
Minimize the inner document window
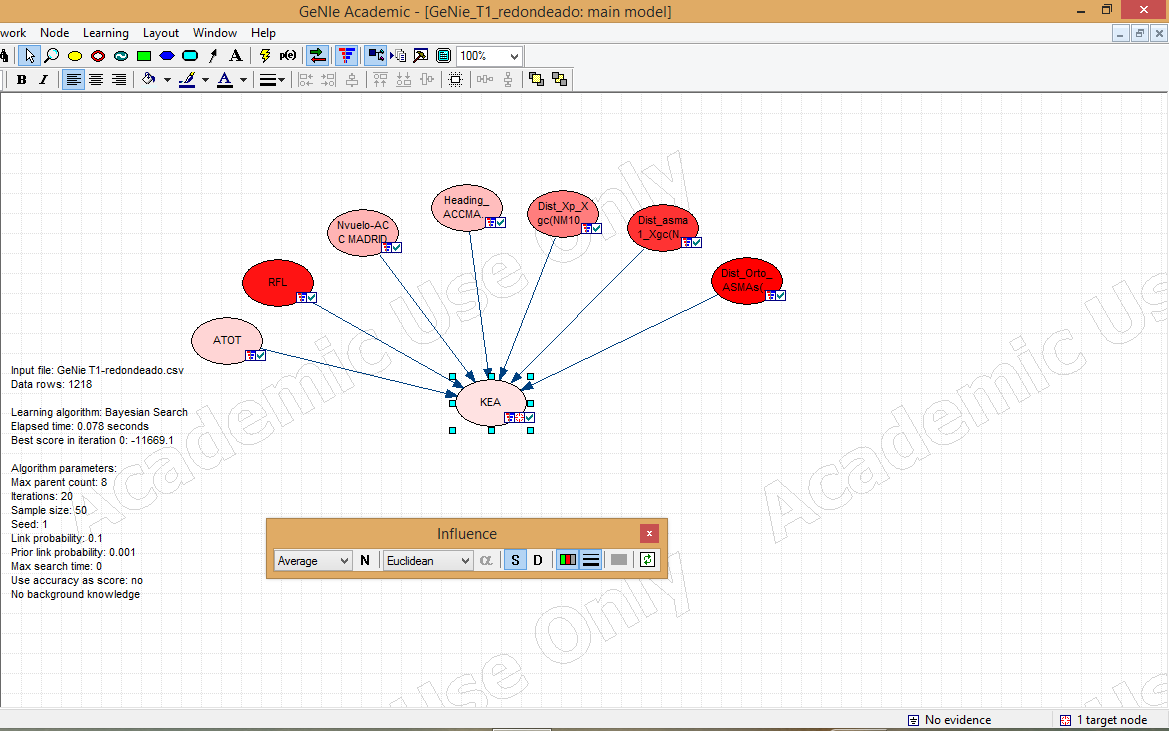[x=1121, y=34]
